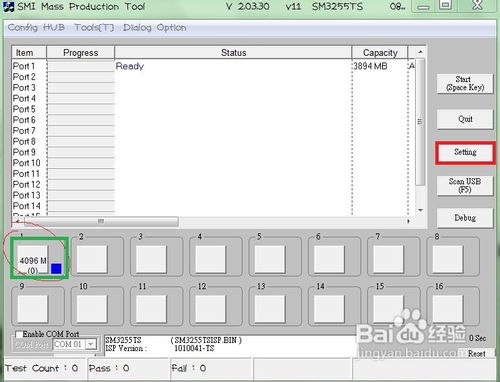Click the Scan USB (F5) button

tap(465, 185)
